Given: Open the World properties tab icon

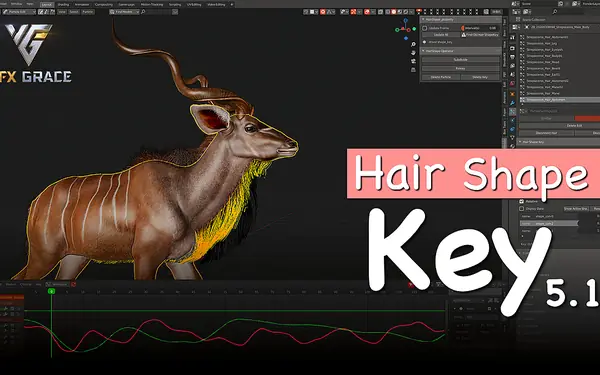Looking at the screenshot, I should click(x=512, y=83).
